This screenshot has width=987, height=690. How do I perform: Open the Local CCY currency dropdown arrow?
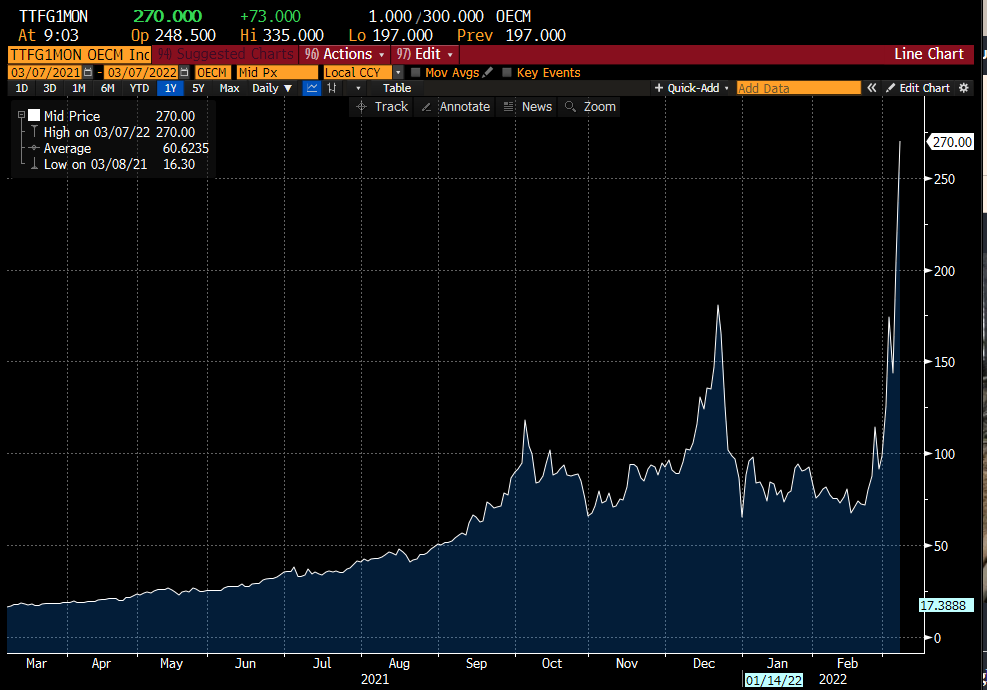[x=398, y=72]
